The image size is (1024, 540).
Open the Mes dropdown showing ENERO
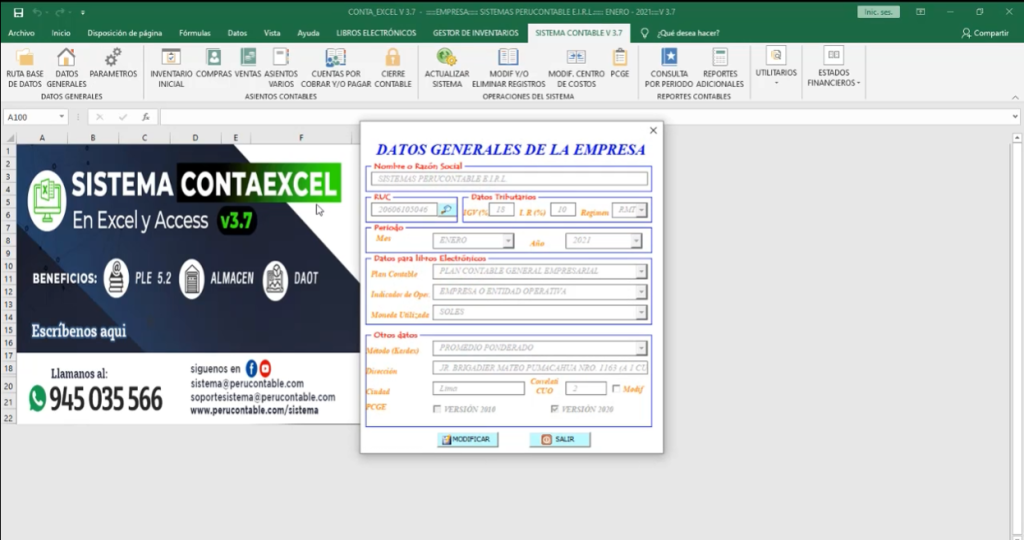click(x=507, y=241)
